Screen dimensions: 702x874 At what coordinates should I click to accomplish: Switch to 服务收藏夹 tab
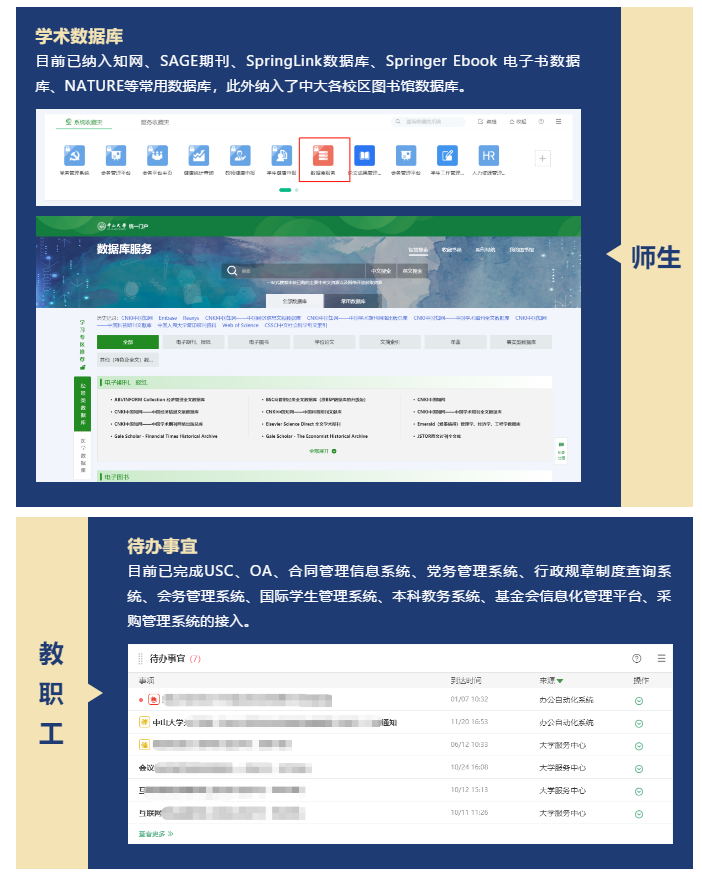[155, 122]
